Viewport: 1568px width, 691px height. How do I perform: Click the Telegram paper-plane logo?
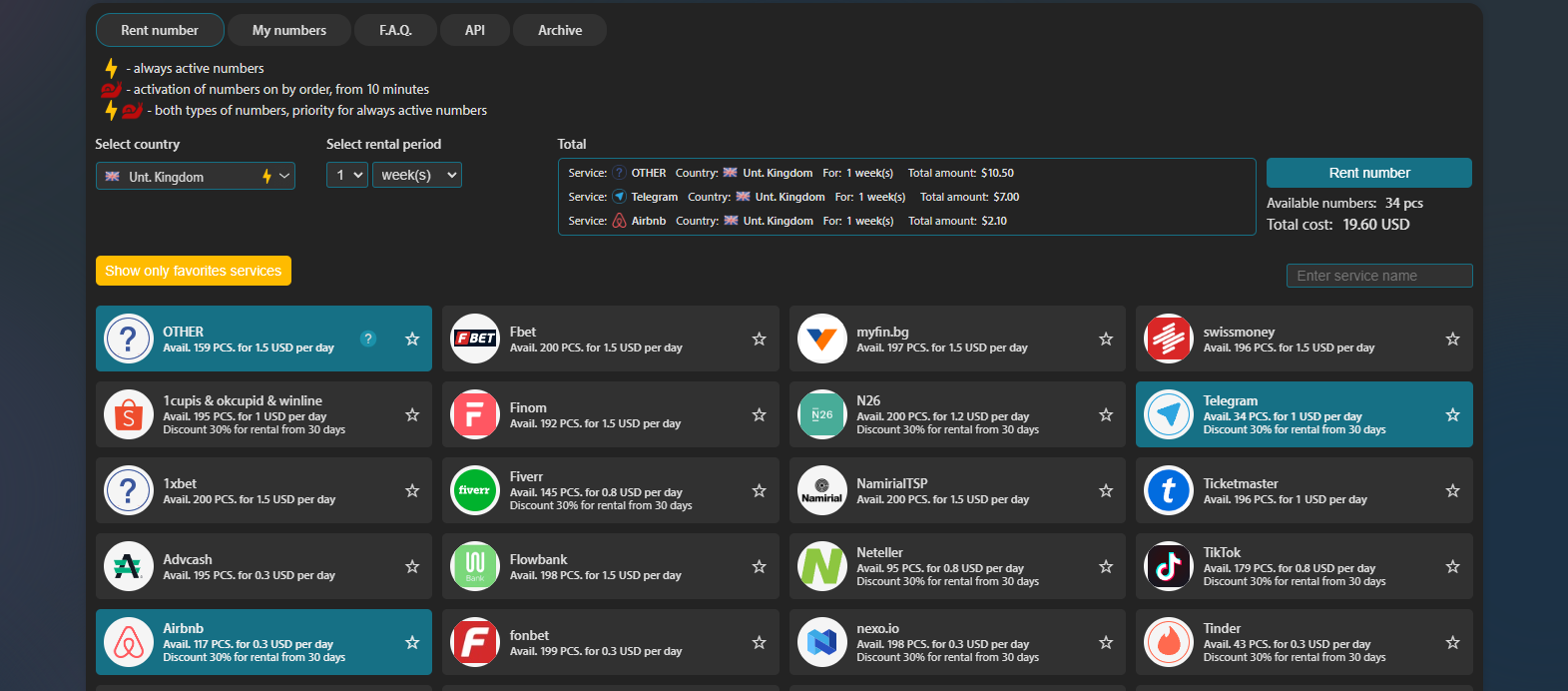[1169, 414]
